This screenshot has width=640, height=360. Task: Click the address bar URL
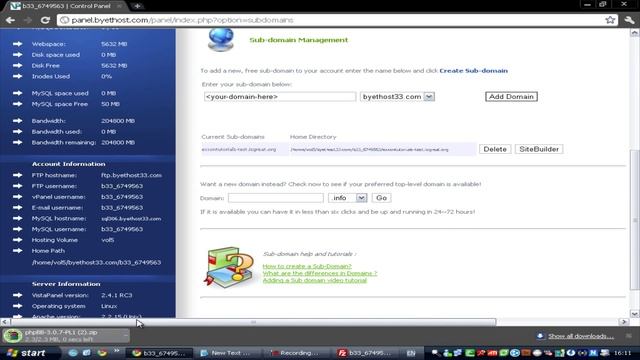182,20
